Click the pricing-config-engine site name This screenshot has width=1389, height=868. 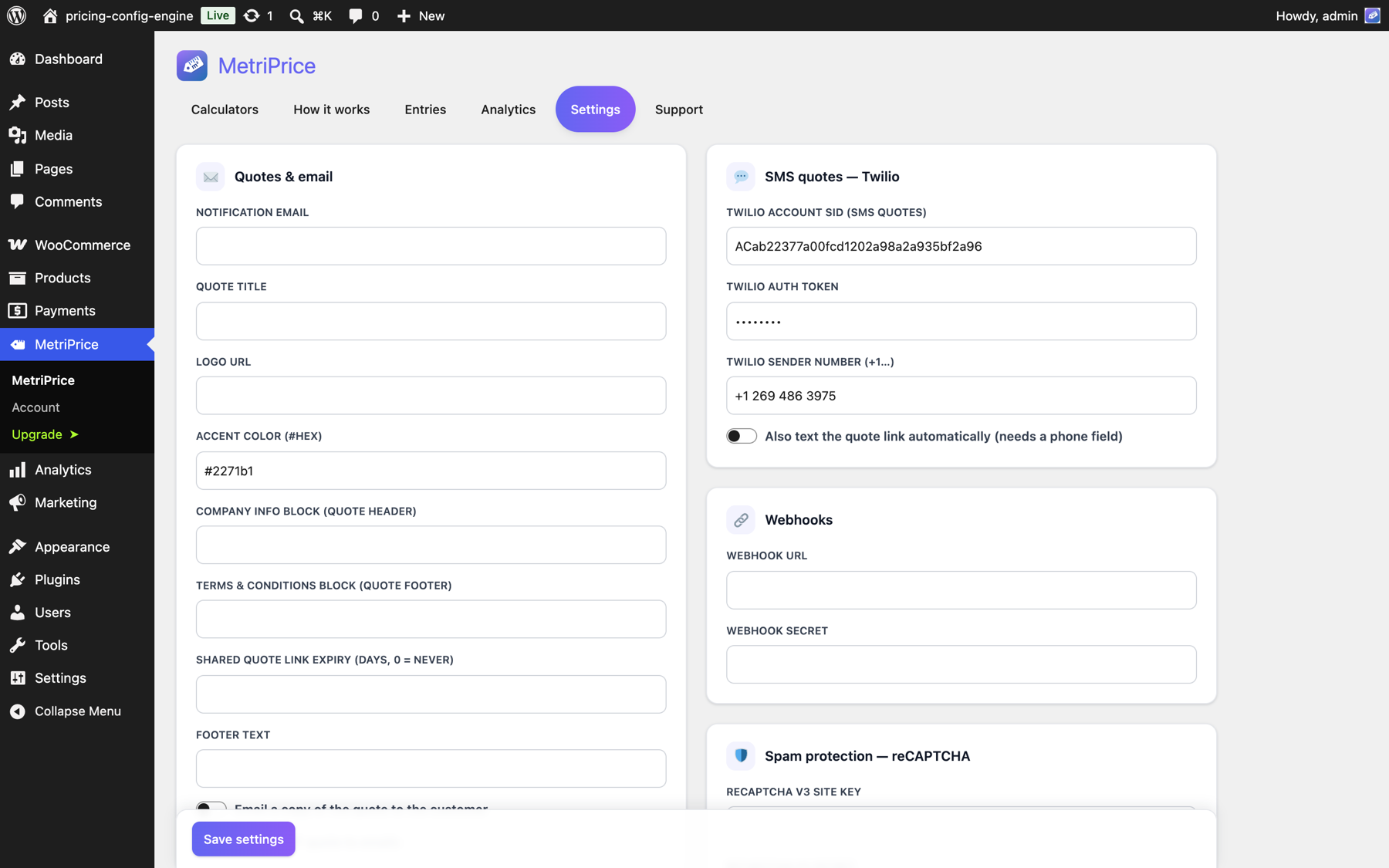point(129,15)
